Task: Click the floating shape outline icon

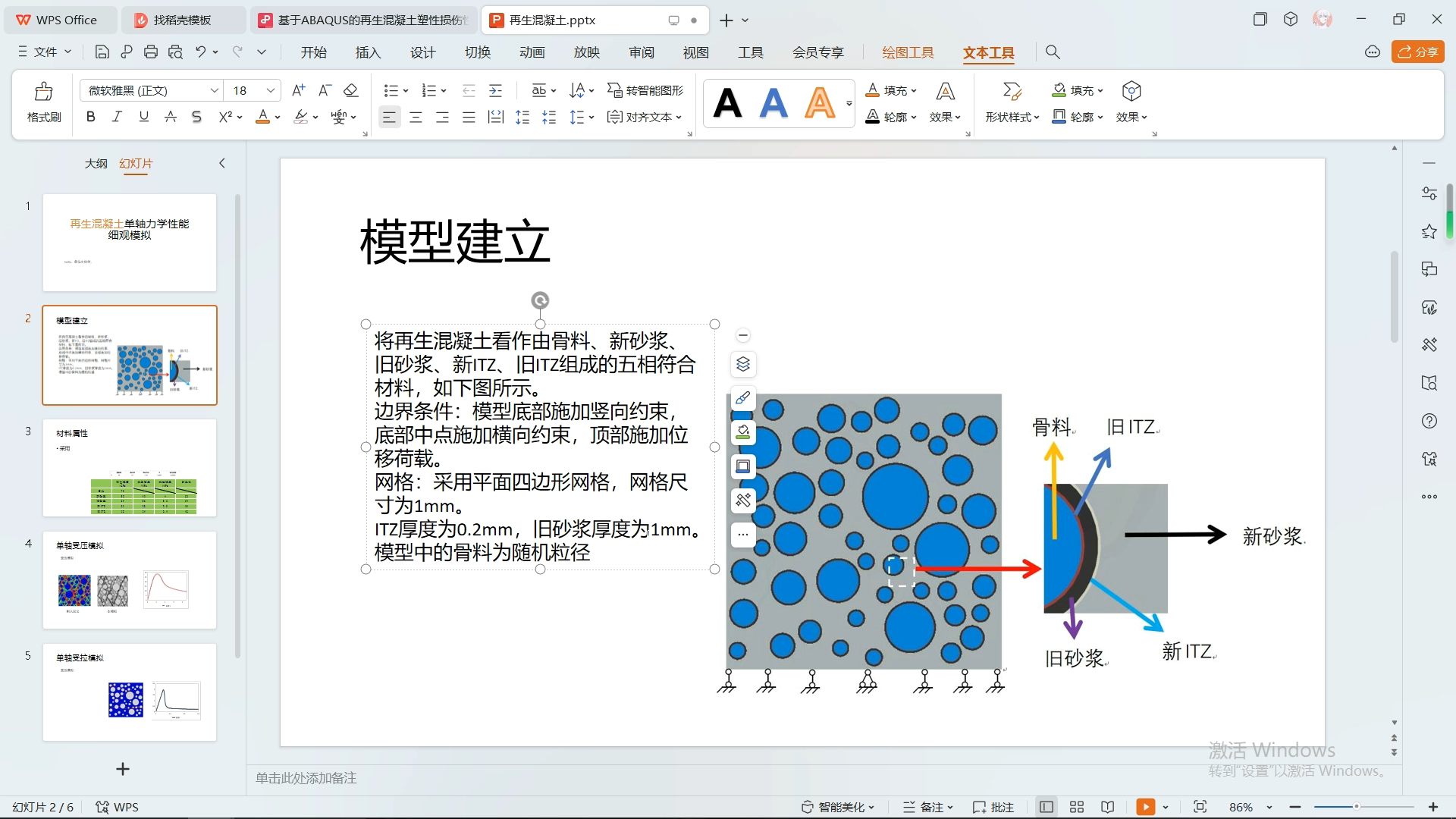Action: point(743,466)
